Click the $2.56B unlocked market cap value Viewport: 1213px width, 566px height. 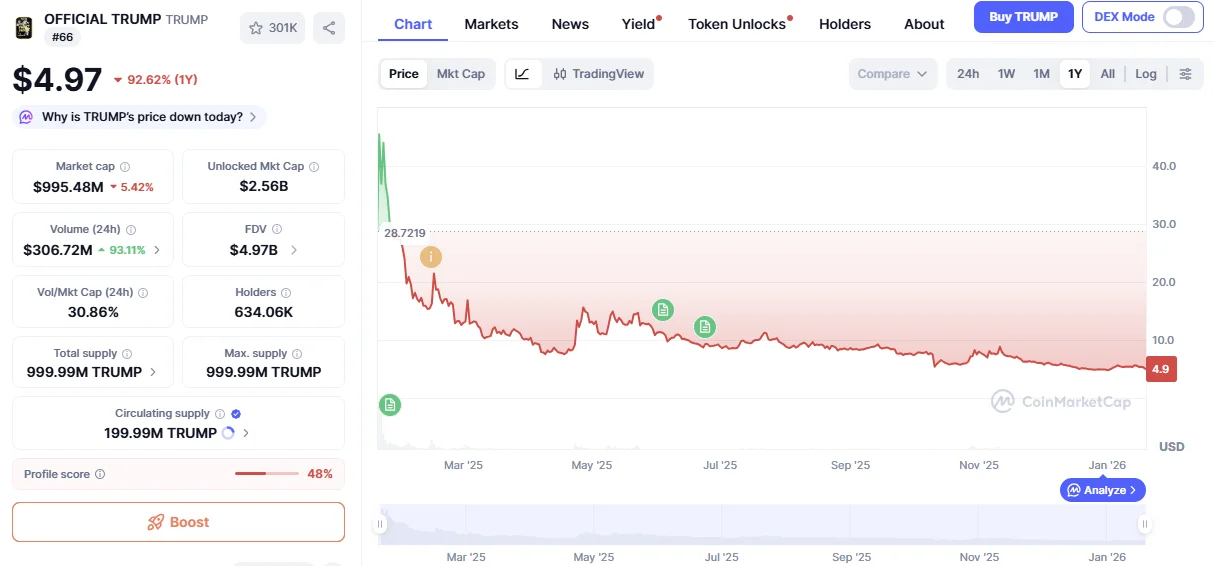[264, 187]
